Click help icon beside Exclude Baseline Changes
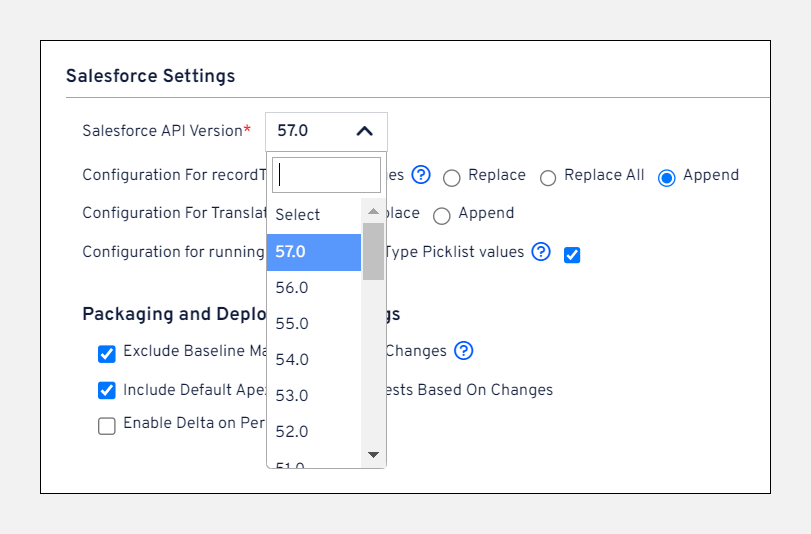This screenshot has width=811, height=534. tap(463, 351)
